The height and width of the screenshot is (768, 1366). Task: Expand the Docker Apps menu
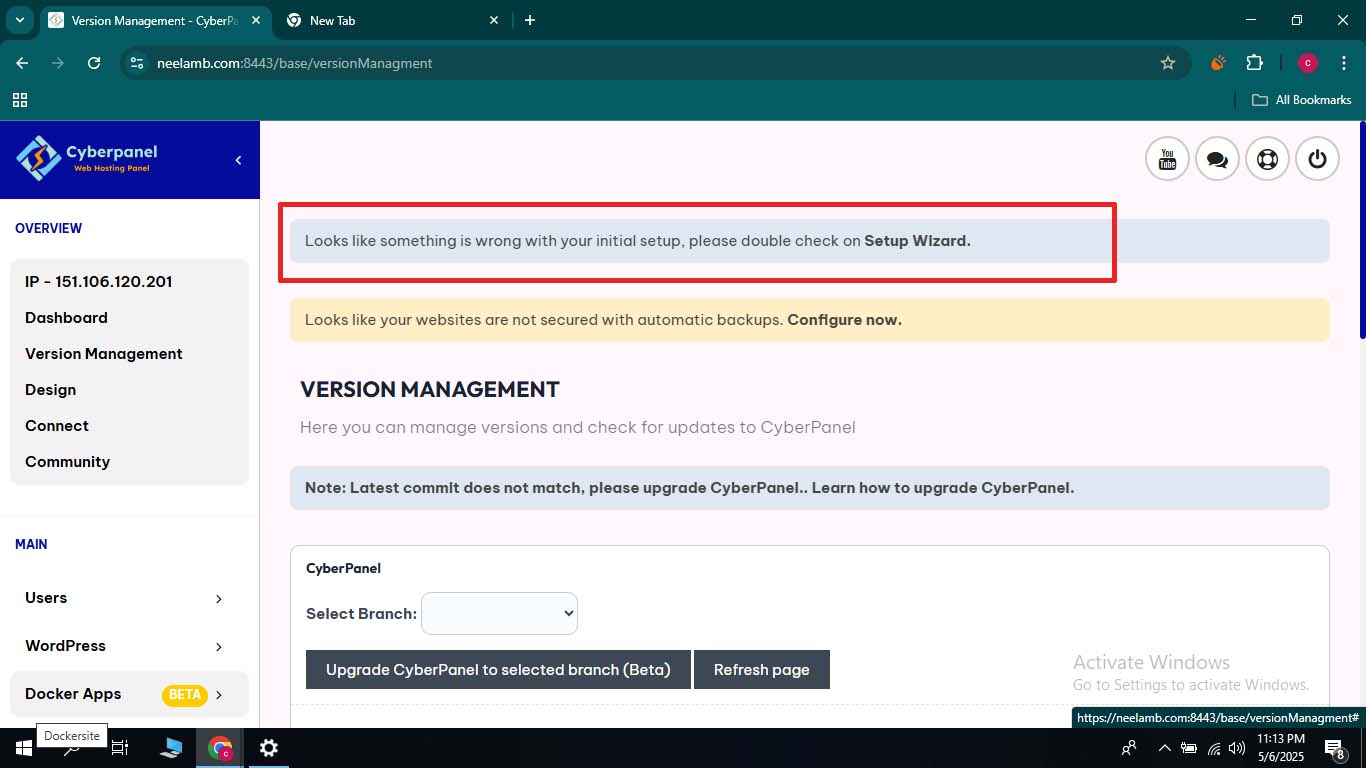pyautogui.click(x=129, y=694)
